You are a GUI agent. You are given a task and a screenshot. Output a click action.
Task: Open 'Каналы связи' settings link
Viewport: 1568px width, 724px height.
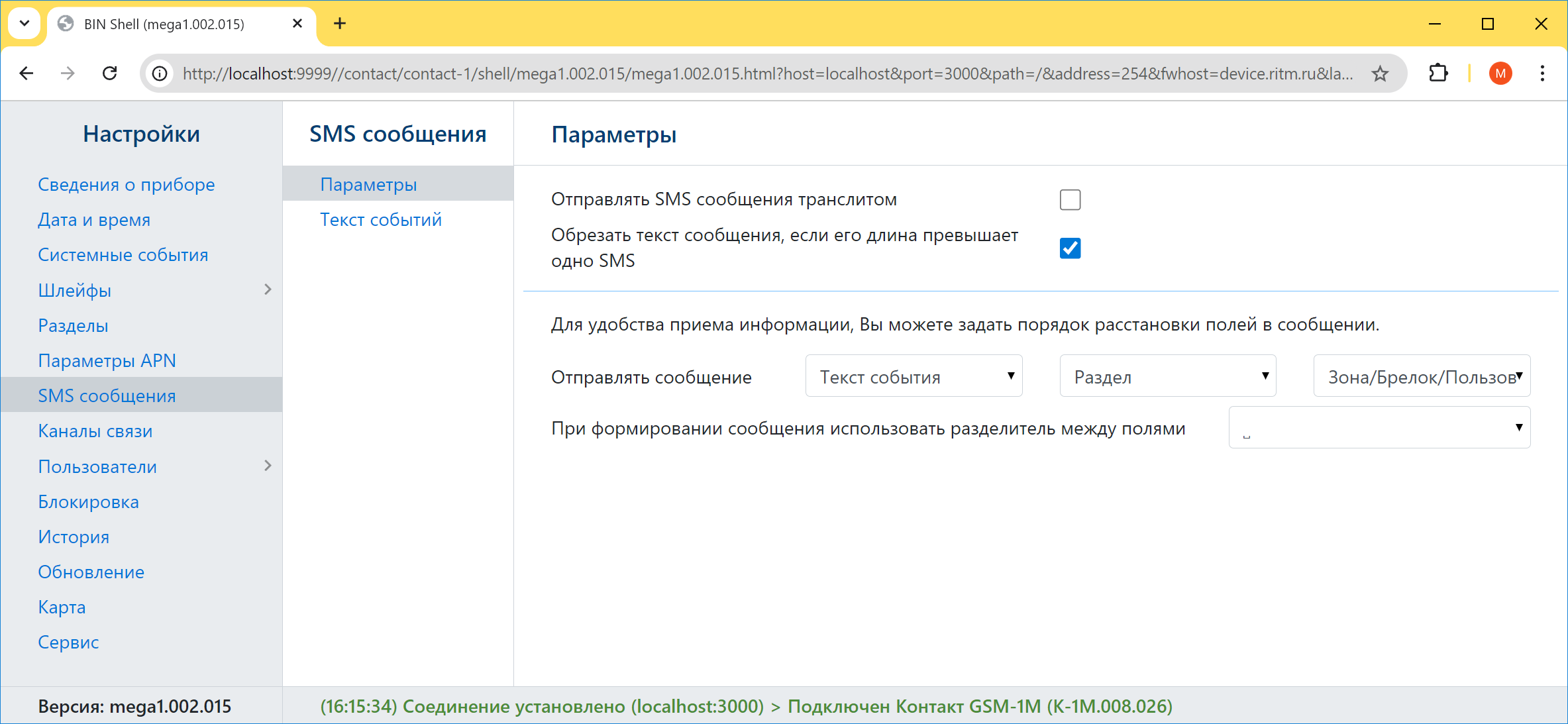tap(95, 431)
